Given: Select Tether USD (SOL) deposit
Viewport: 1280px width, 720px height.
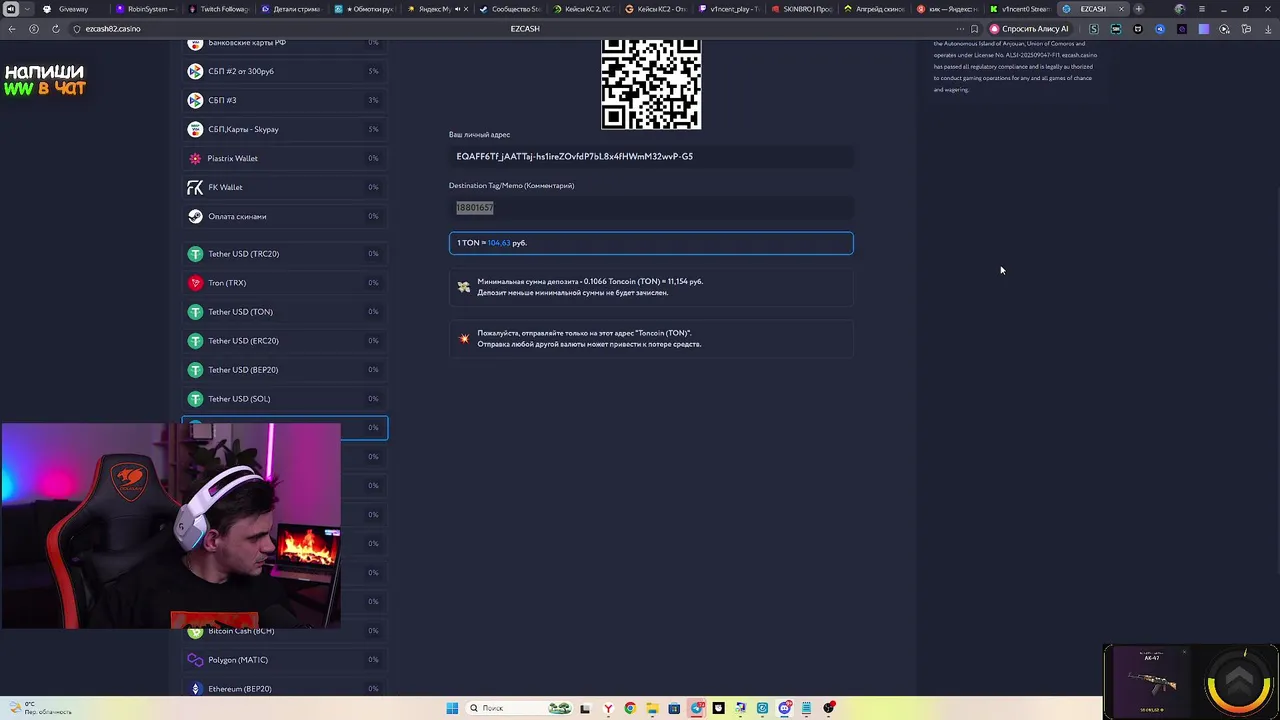Looking at the screenshot, I should tap(285, 399).
